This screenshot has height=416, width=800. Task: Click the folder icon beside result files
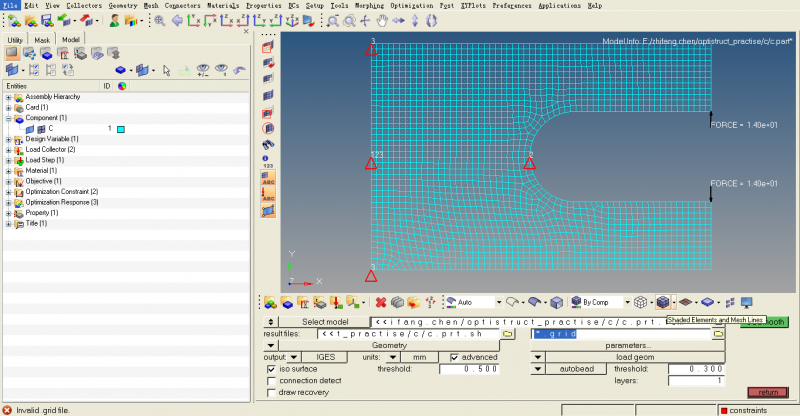click(507, 333)
